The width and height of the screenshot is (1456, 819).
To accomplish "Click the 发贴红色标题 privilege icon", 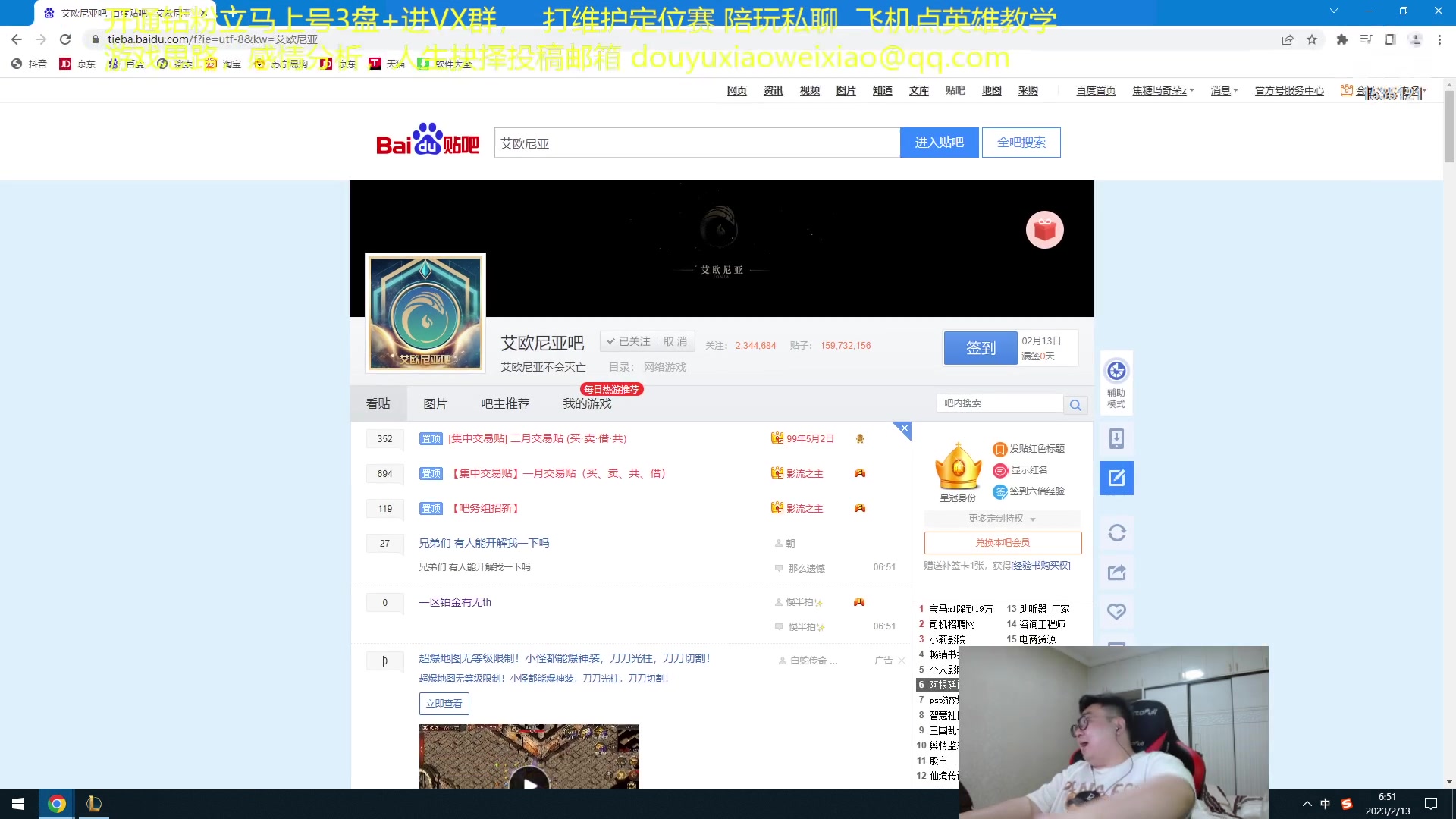I will (x=1000, y=450).
